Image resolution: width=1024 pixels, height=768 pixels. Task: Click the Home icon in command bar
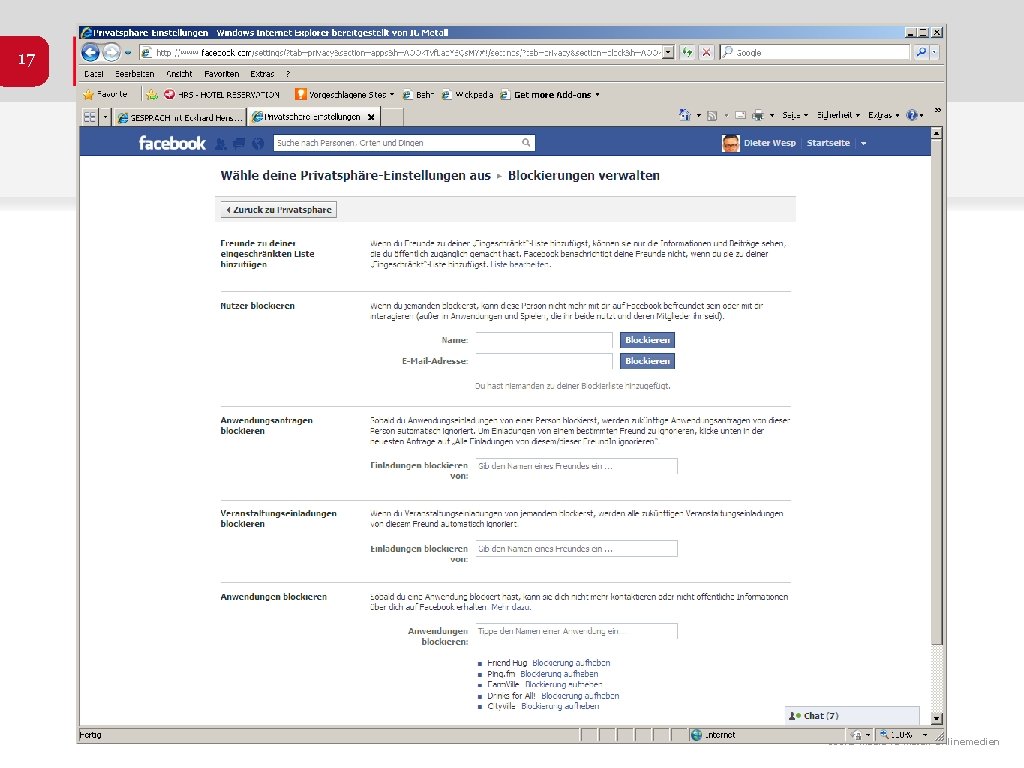(684, 115)
